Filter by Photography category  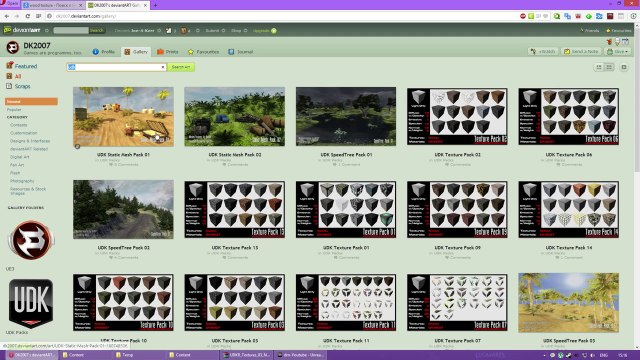22,181
